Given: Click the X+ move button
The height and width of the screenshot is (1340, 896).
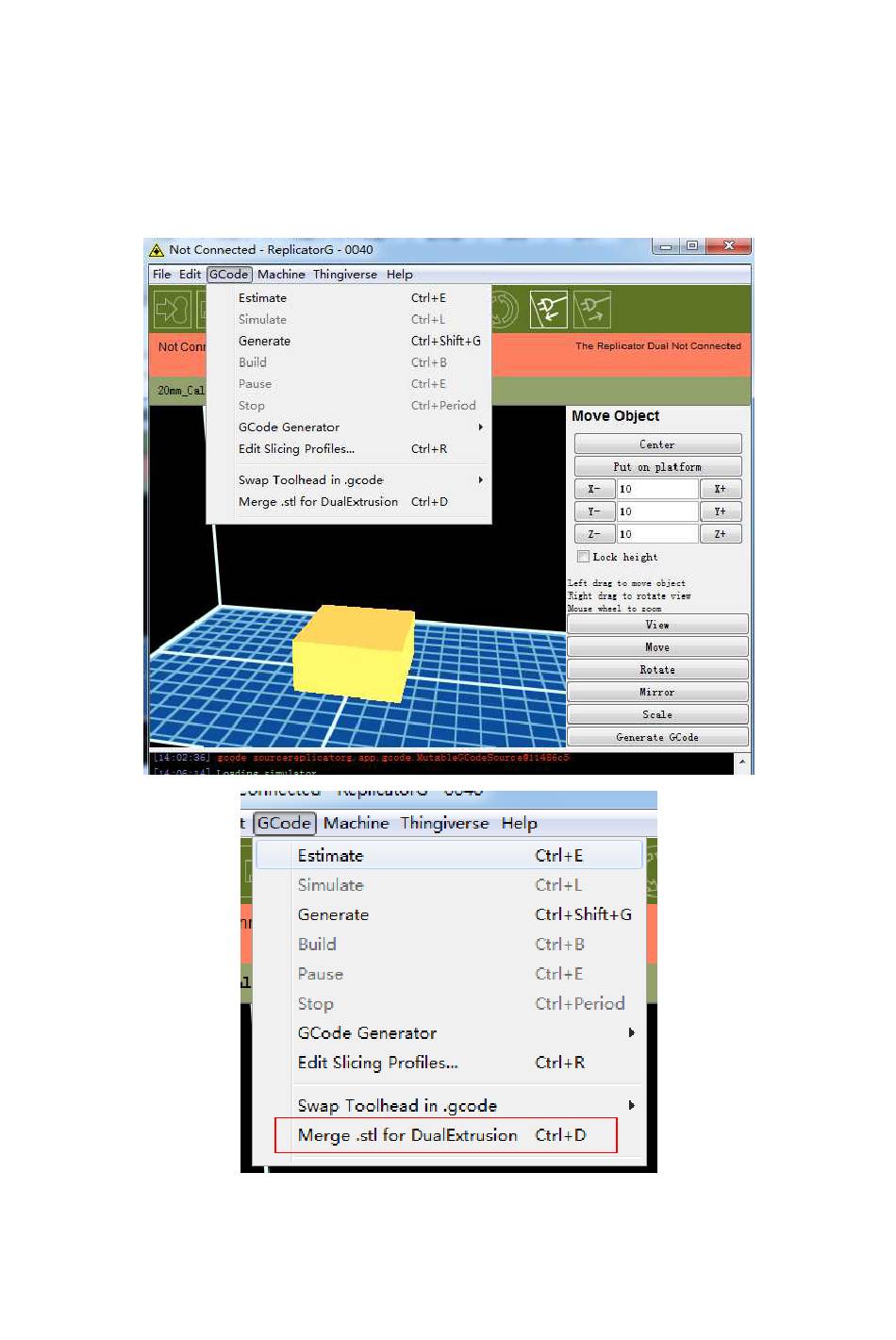Looking at the screenshot, I should [x=721, y=489].
